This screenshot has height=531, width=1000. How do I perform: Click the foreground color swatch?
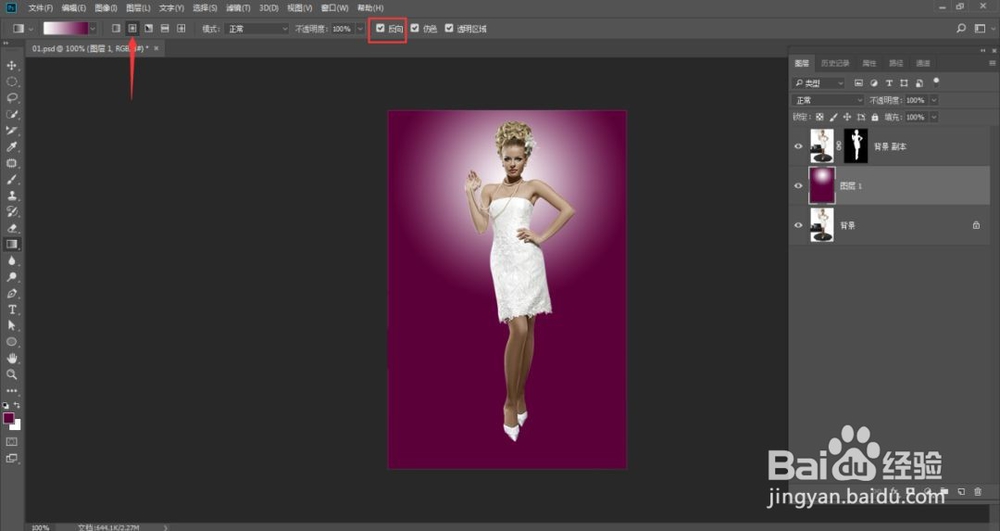(9, 417)
